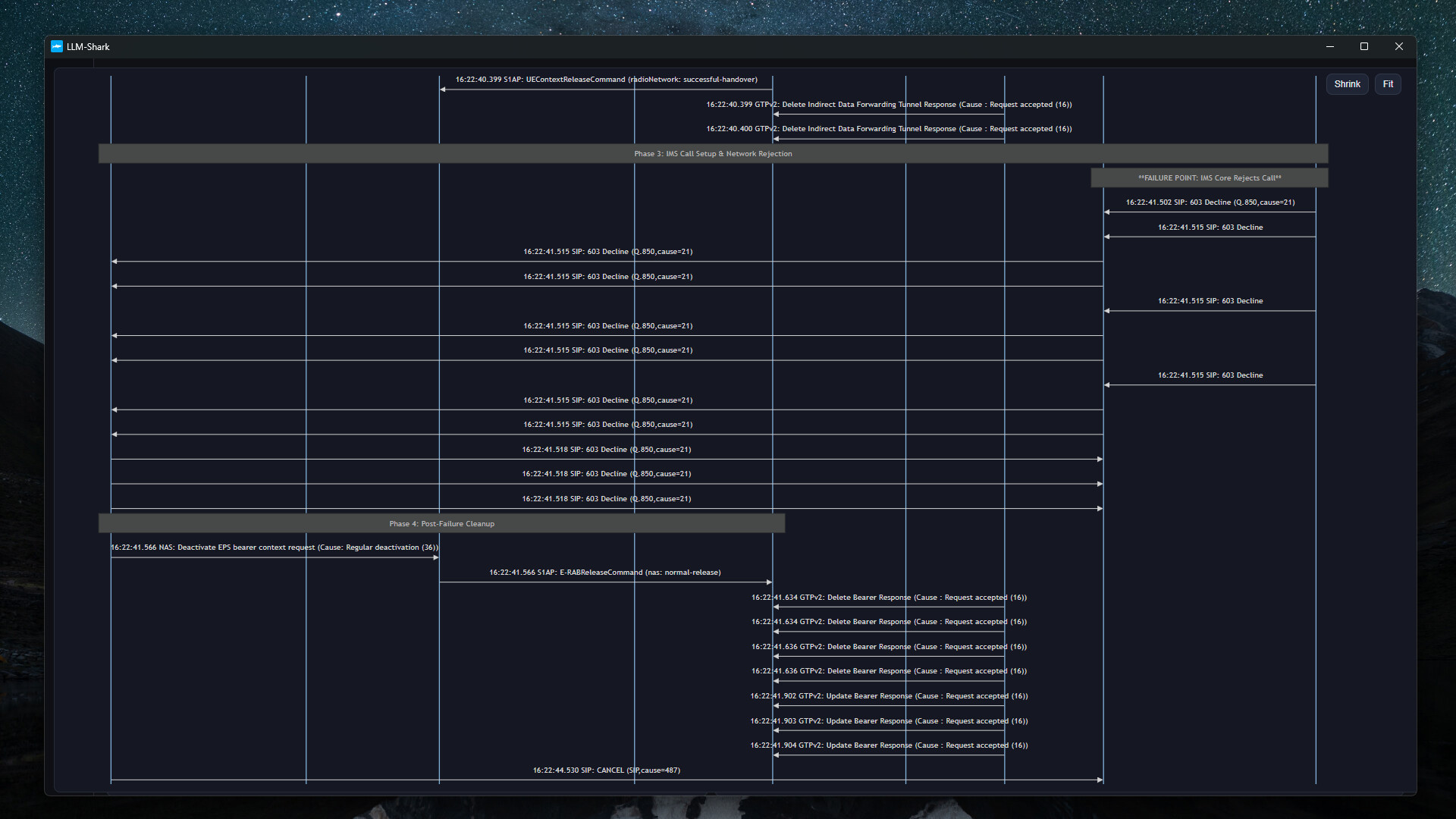Click the Shrink button
The height and width of the screenshot is (819, 1456).
(1347, 84)
